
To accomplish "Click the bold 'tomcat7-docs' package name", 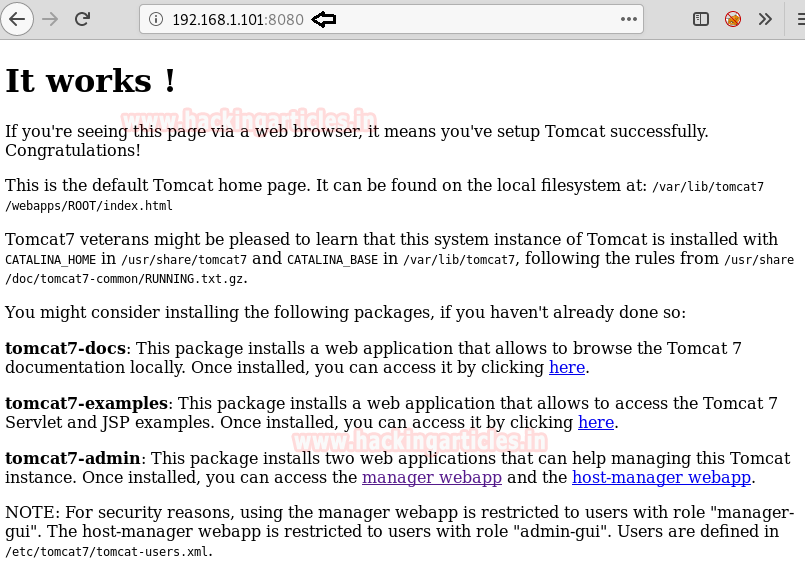I will pos(65,349).
